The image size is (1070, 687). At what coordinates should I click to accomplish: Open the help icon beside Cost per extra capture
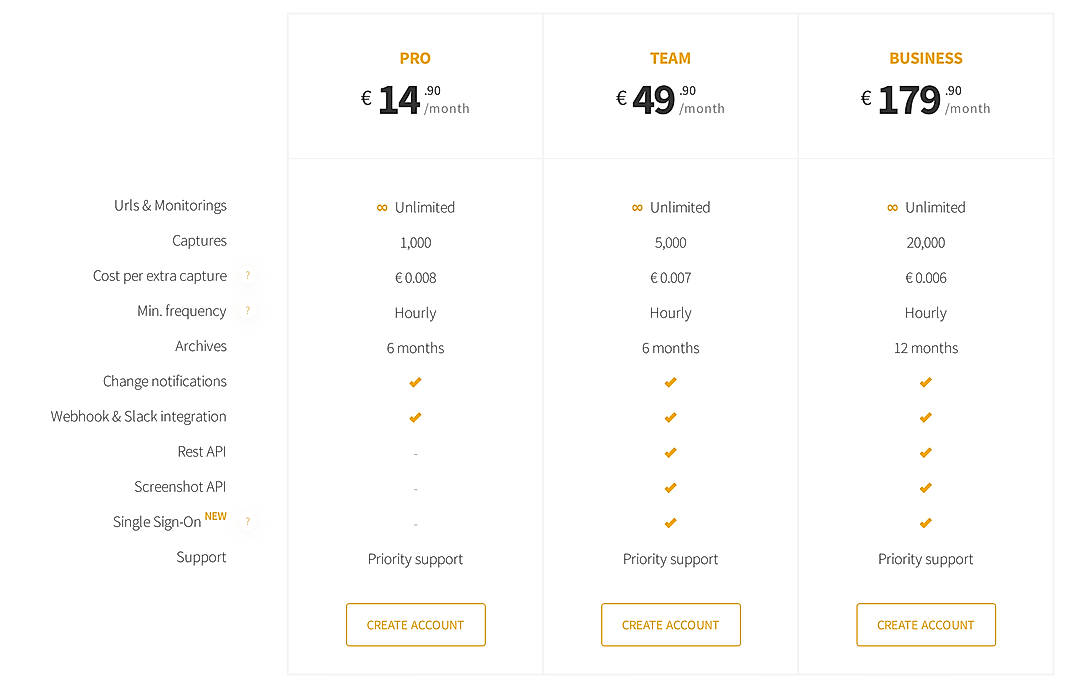click(x=246, y=275)
